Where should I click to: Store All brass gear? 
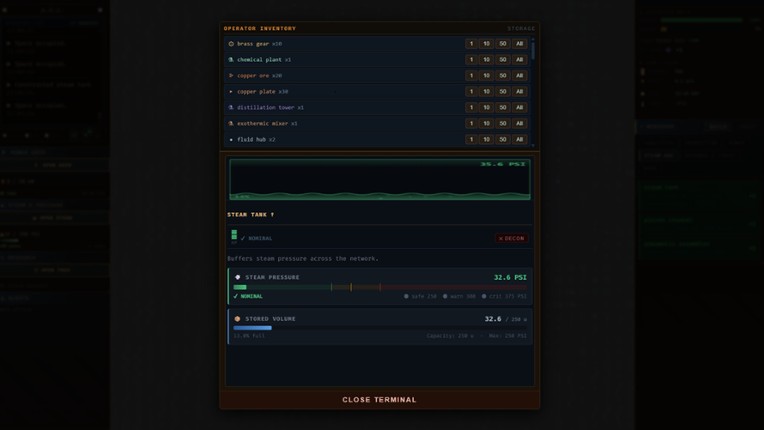[x=519, y=44]
